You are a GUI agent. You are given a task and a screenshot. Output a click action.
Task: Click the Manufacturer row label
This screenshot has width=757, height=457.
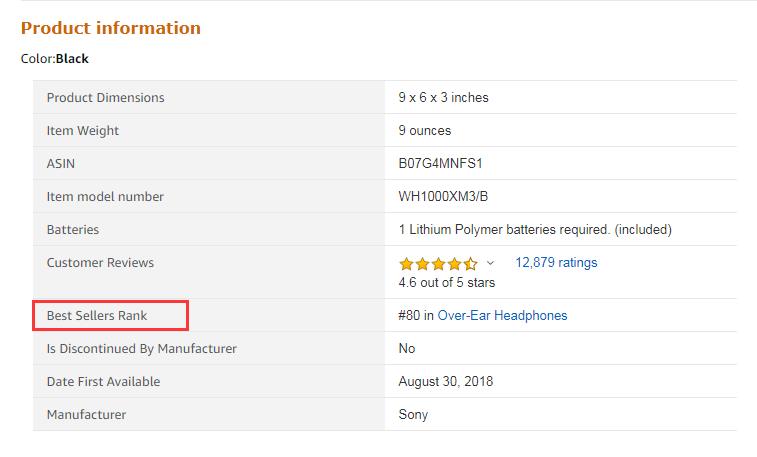coord(86,414)
